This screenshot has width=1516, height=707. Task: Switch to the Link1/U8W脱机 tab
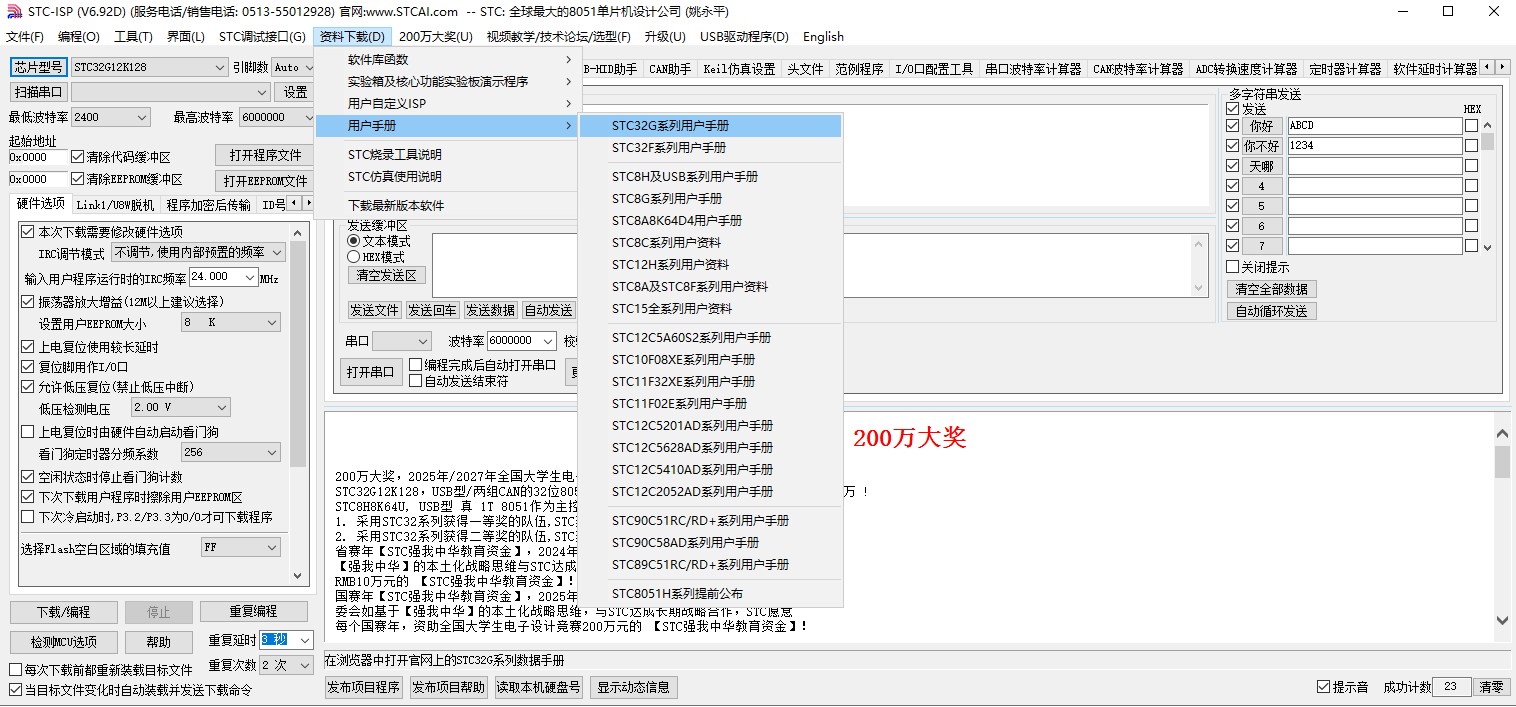pos(115,205)
